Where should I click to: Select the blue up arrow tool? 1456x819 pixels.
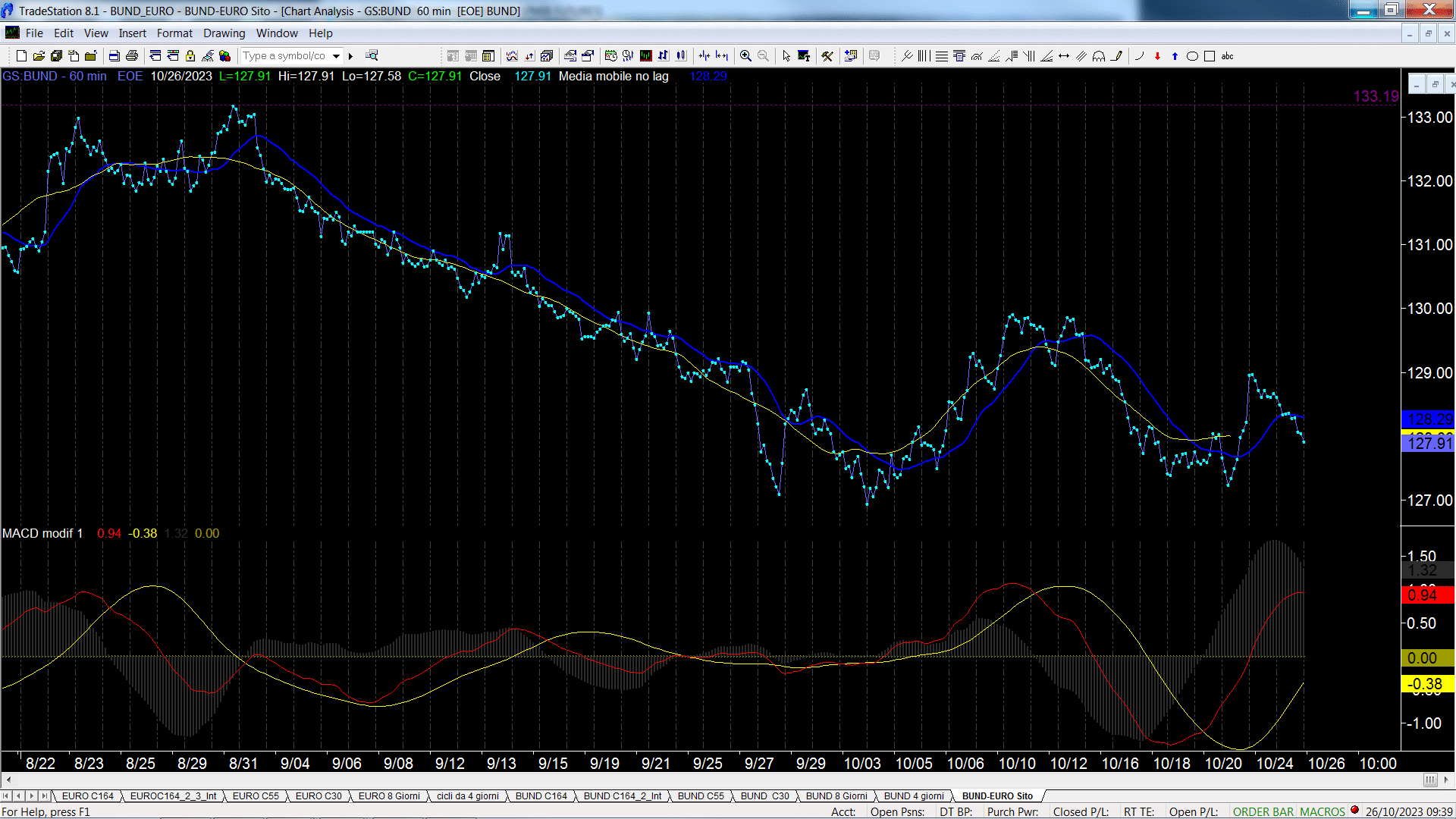[1175, 56]
